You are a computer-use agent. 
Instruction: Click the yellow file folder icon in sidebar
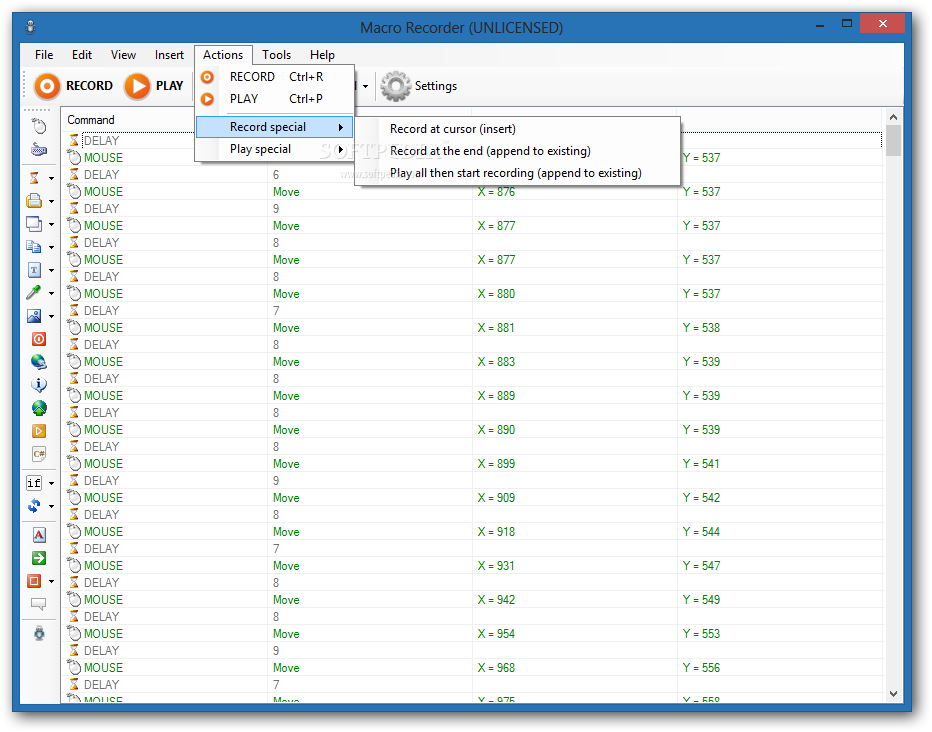pos(34,201)
